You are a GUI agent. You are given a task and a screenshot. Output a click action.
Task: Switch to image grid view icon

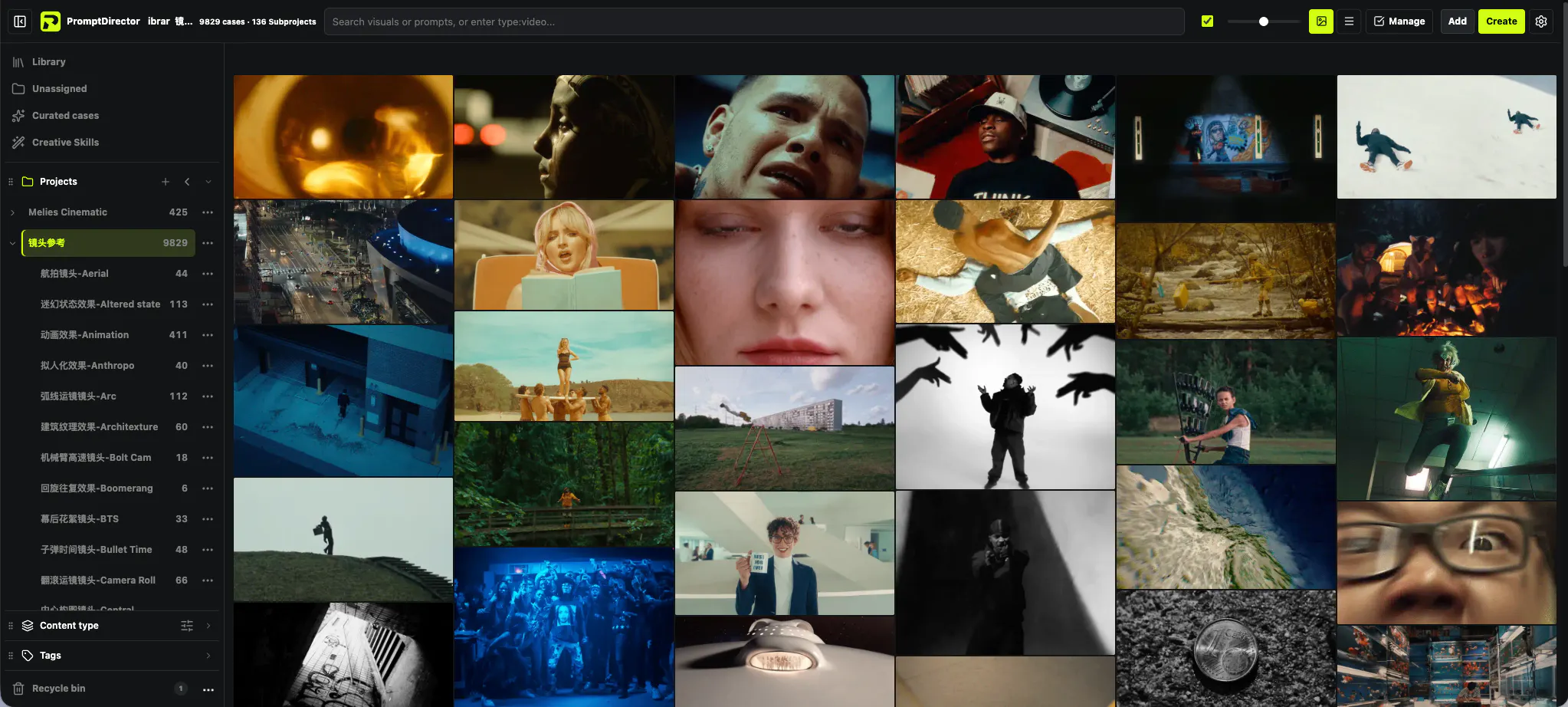[1321, 21]
